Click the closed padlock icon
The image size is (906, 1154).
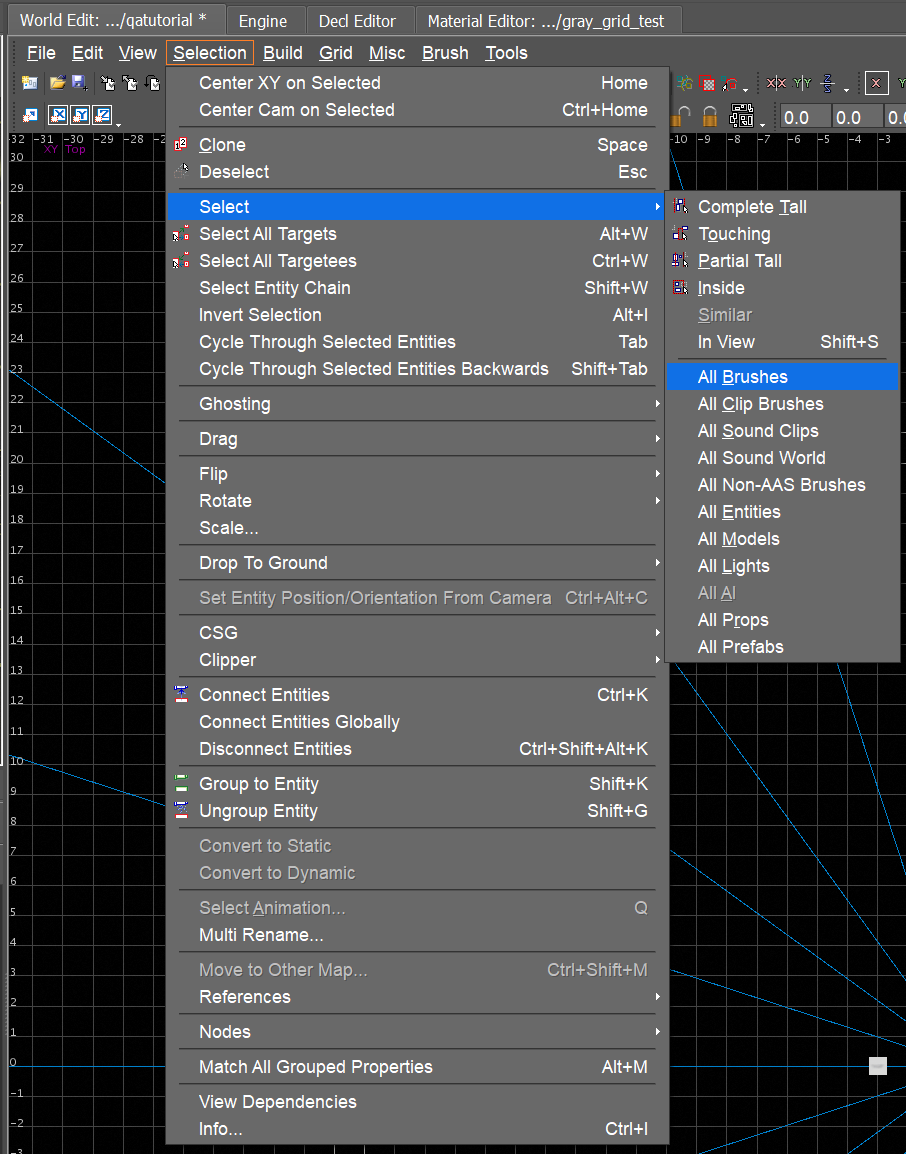[x=709, y=116]
